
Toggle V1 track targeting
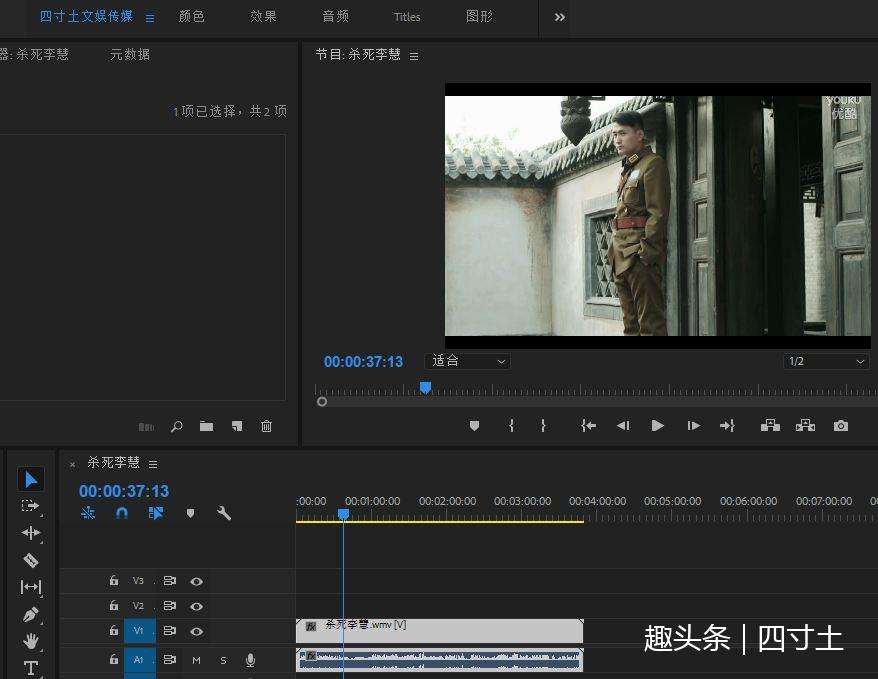(x=139, y=631)
